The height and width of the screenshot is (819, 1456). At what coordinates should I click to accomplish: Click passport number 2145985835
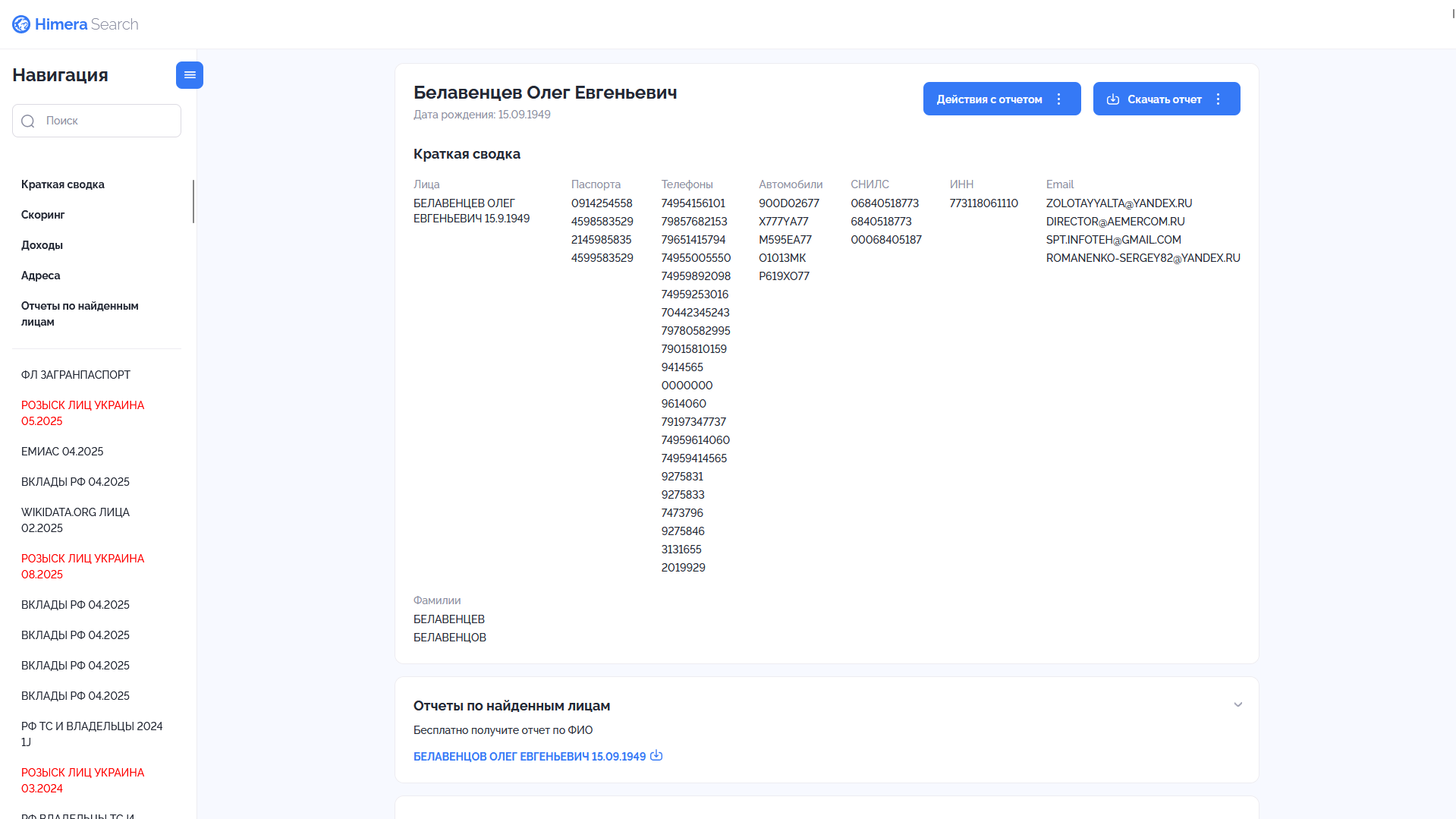coord(601,240)
